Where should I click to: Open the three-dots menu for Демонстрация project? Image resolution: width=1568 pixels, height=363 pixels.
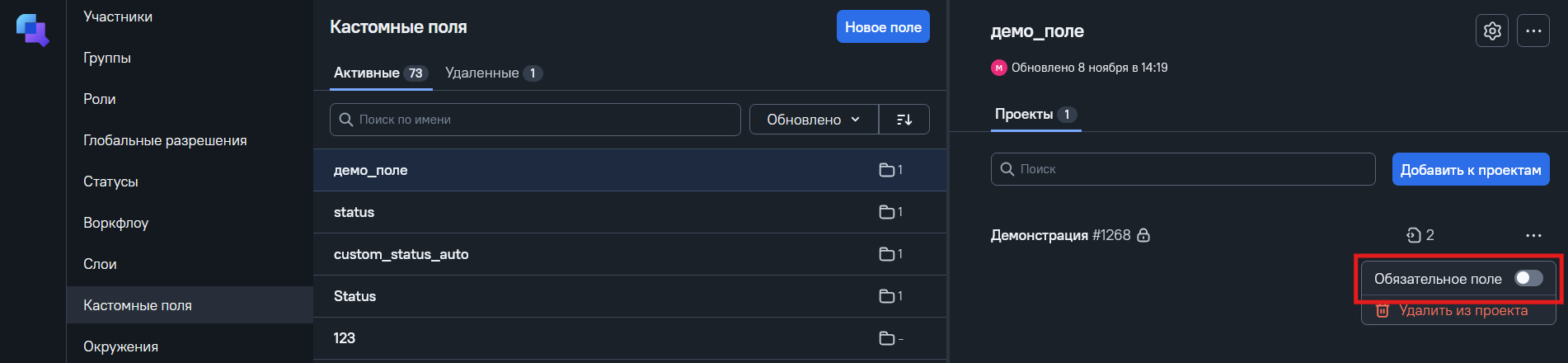[1533, 235]
